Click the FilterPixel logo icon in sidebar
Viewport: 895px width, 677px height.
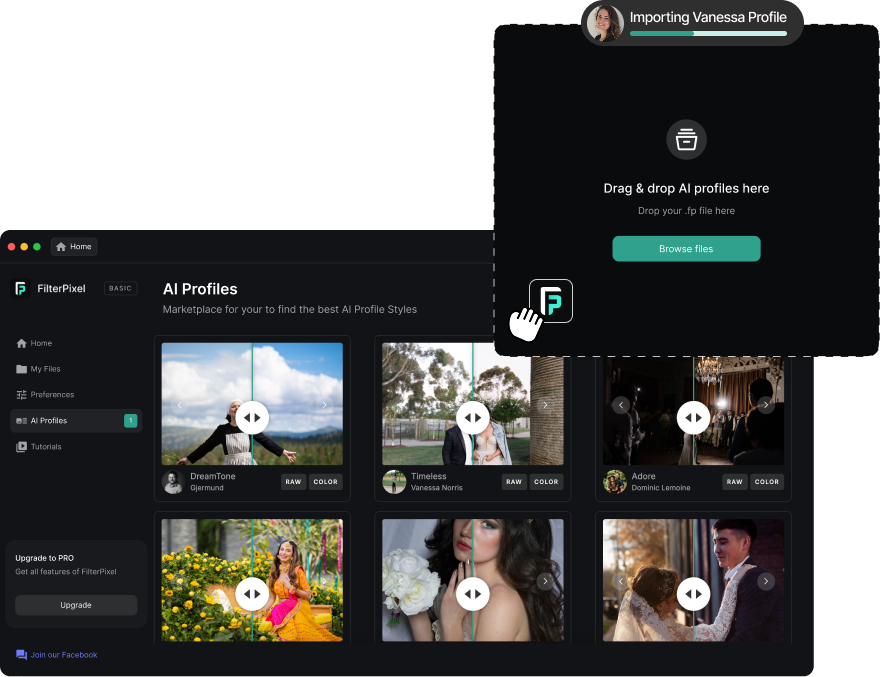pyautogui.click(x=21, y=289)
